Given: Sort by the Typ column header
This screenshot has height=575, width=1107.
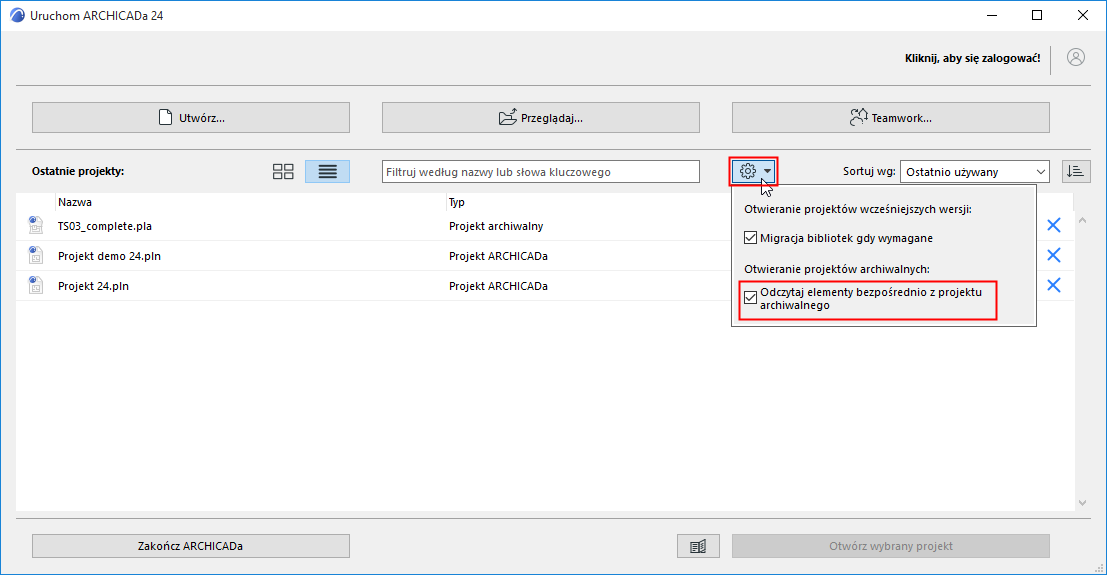Looking at the screenshot, I should [x=457, y=202].
